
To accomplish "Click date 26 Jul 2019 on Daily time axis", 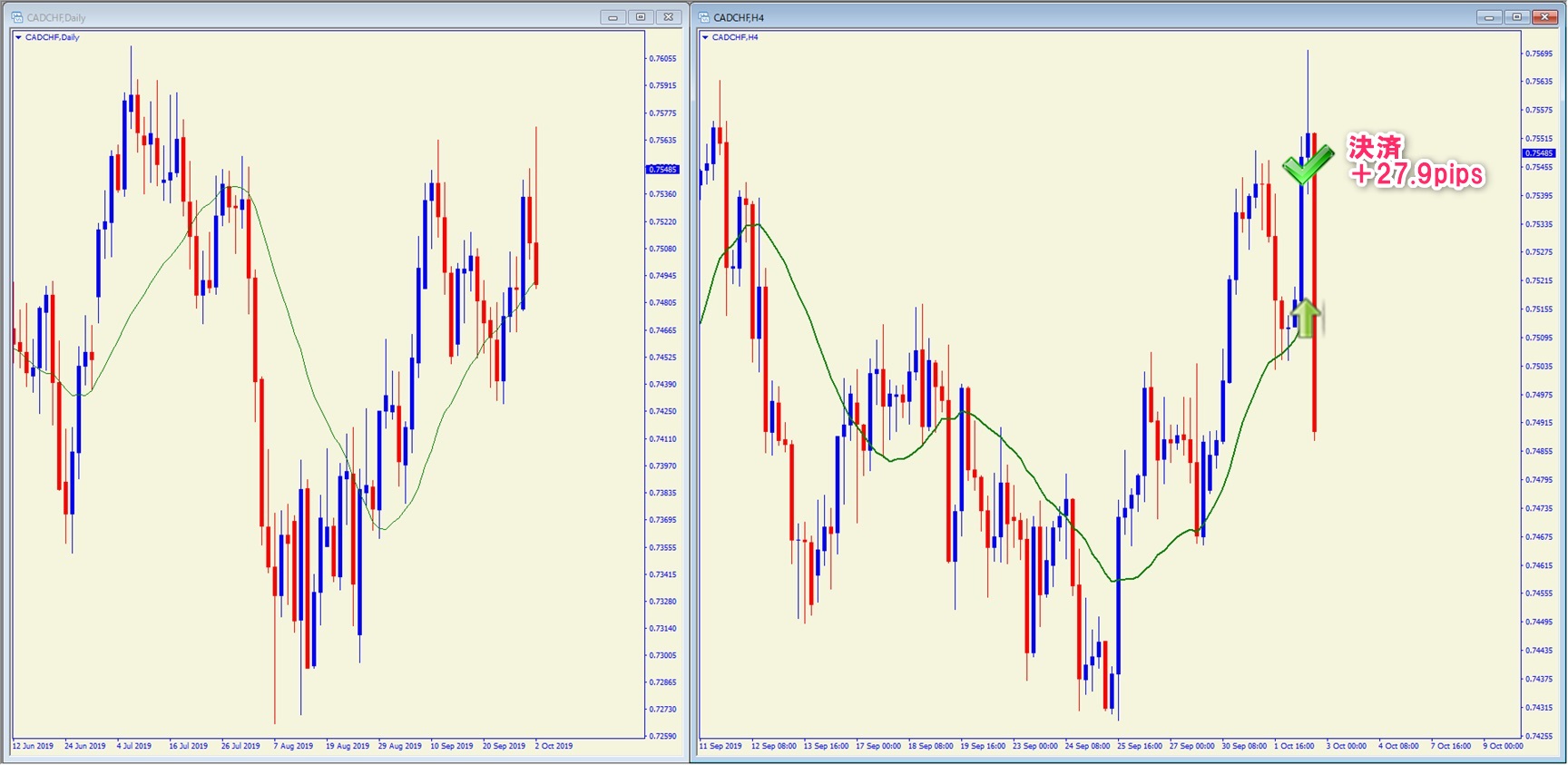I will tap(240, 746).
